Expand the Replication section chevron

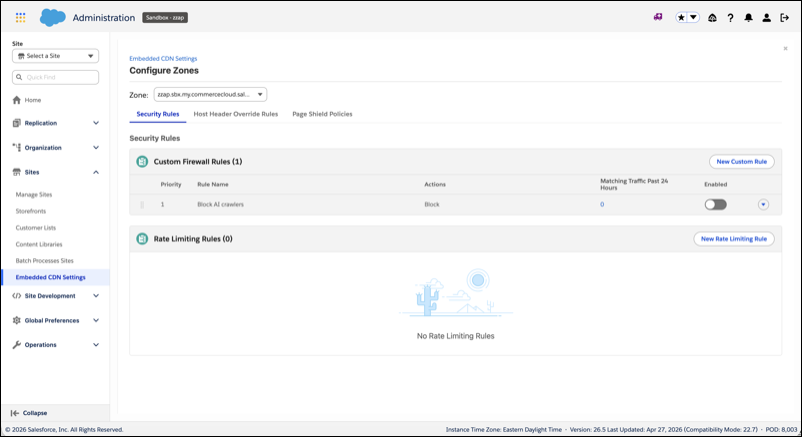pos(96,123)
